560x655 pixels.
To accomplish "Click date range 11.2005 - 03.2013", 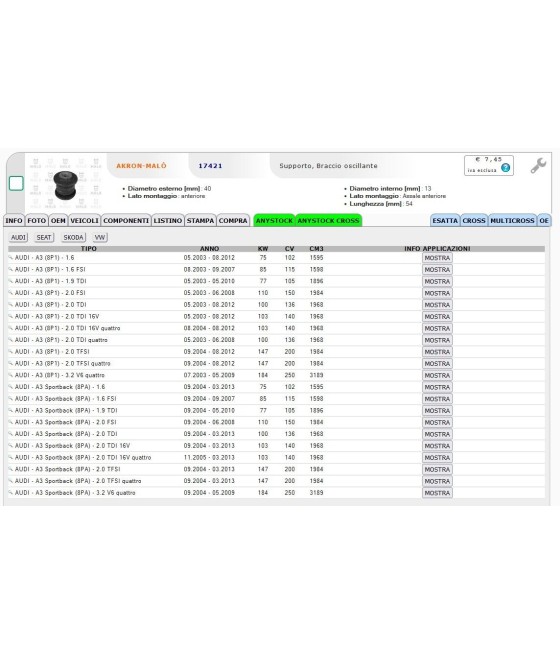I will click(x=209, y=457).
